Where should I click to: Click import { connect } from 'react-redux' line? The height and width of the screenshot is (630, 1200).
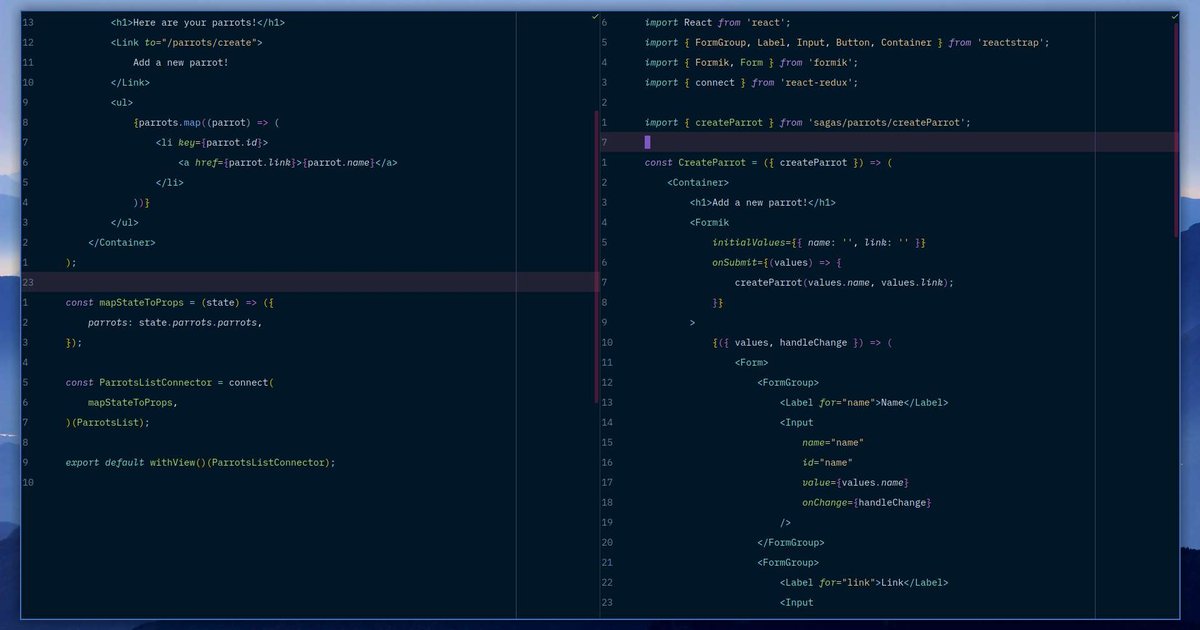pos(752,82)
